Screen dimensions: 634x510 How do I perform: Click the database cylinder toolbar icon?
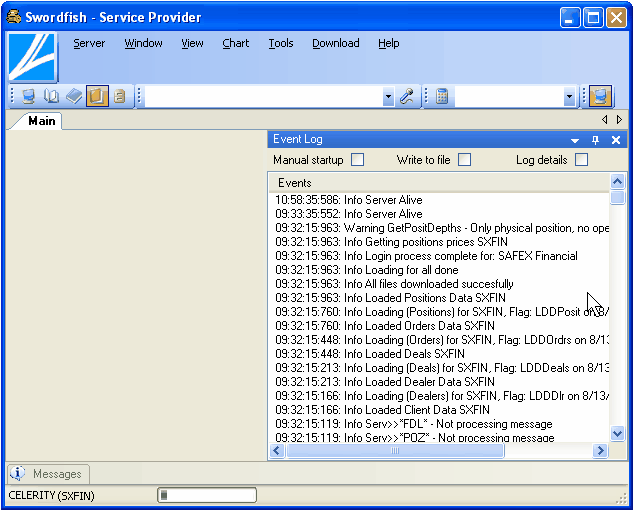pyautogui.click(x=119, y=97)
